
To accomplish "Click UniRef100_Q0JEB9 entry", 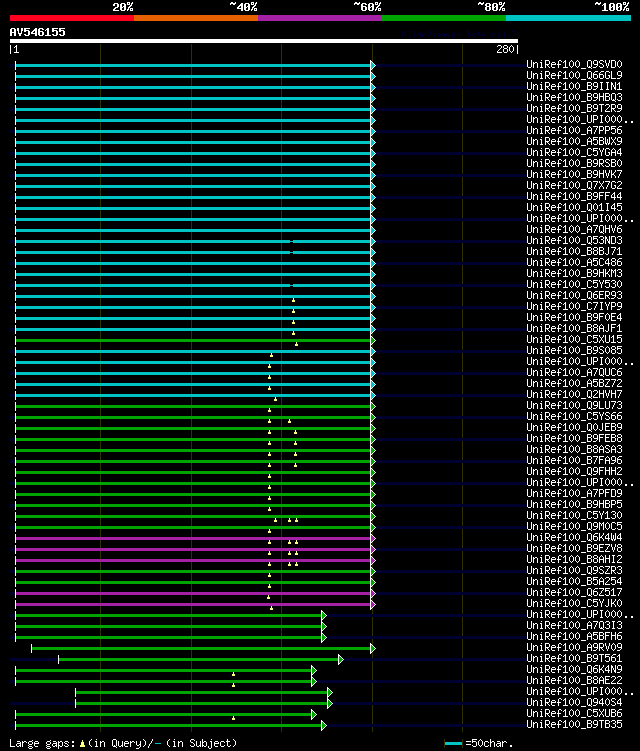I will click(x=574, y=428).
